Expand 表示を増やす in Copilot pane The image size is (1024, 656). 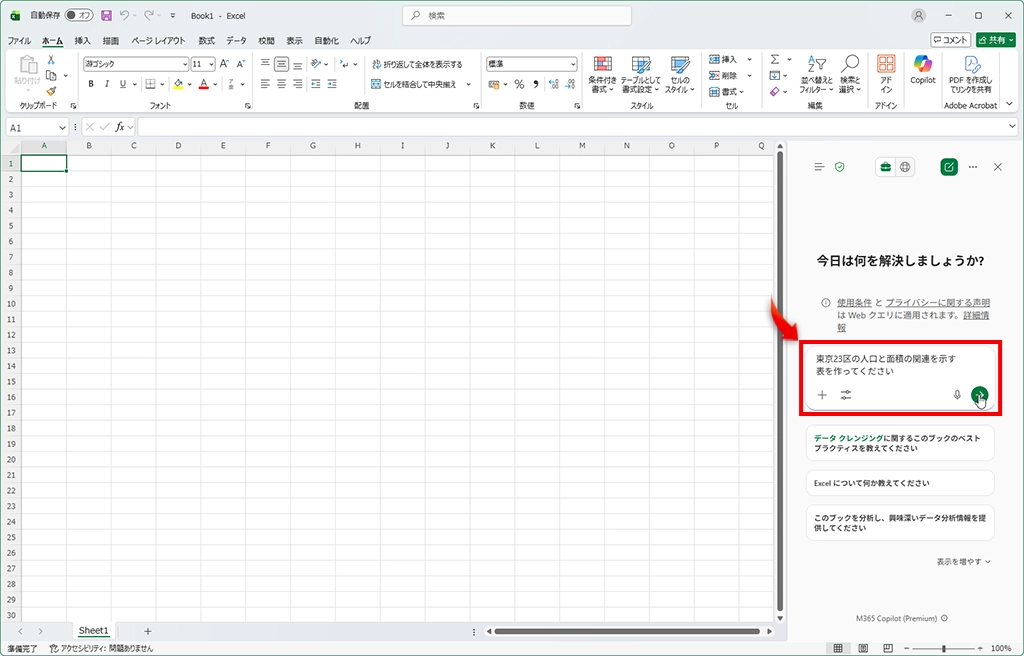pos(963,562)
